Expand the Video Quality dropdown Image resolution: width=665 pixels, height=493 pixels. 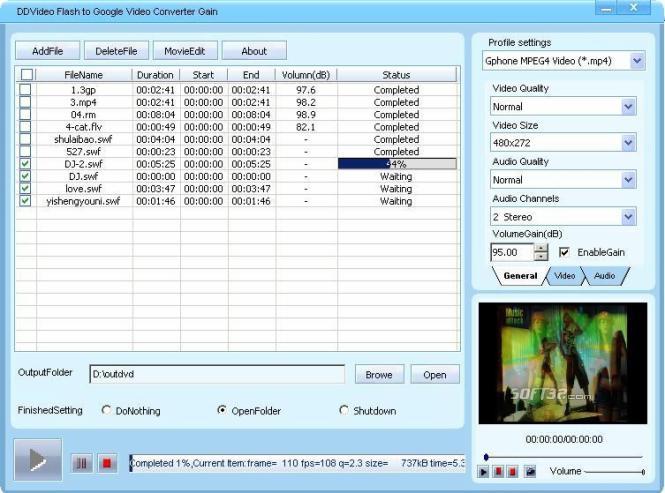coord(629,106)
